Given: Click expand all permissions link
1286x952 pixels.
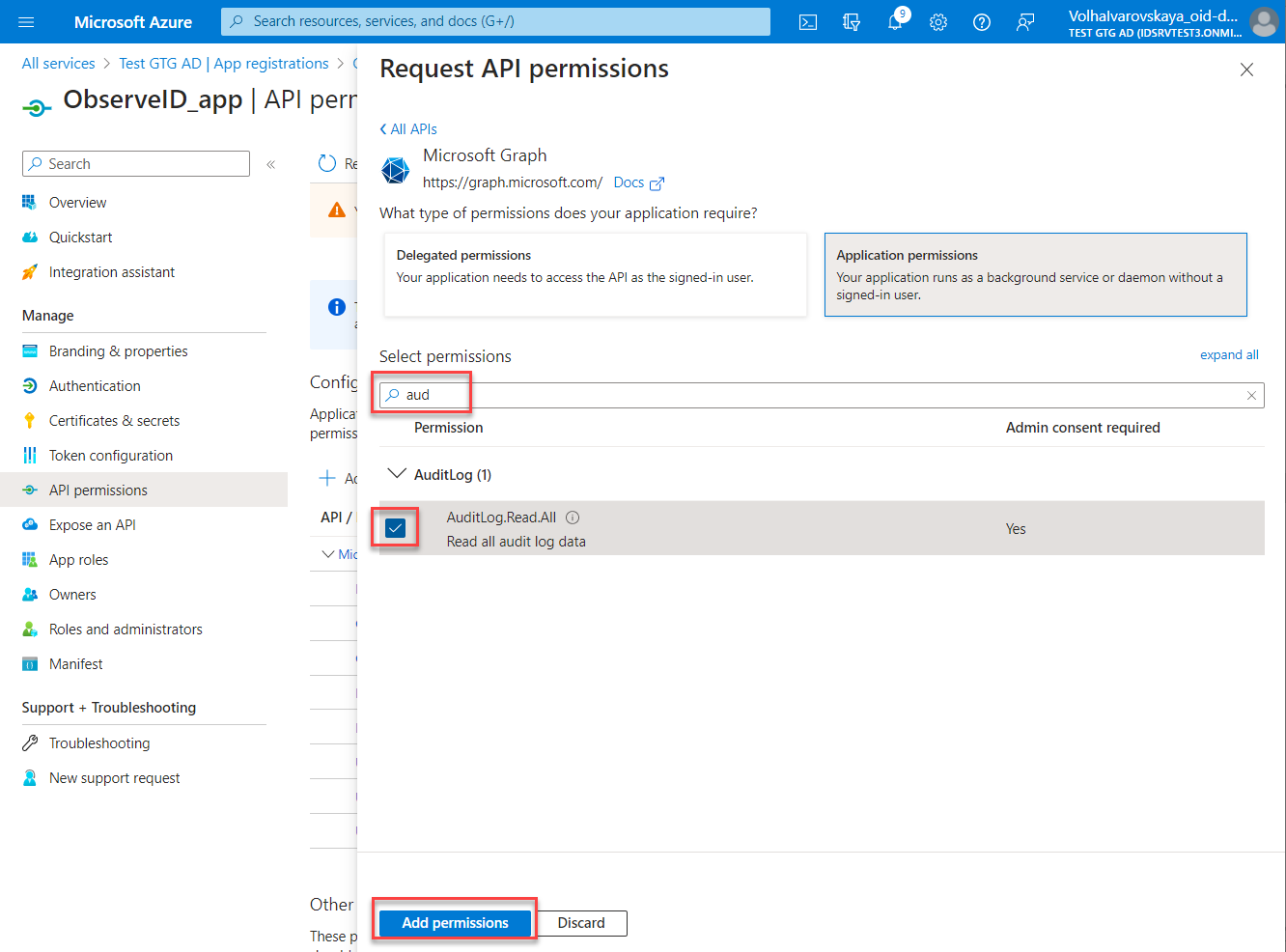Looking at the screenshot, I should 1228,355.
